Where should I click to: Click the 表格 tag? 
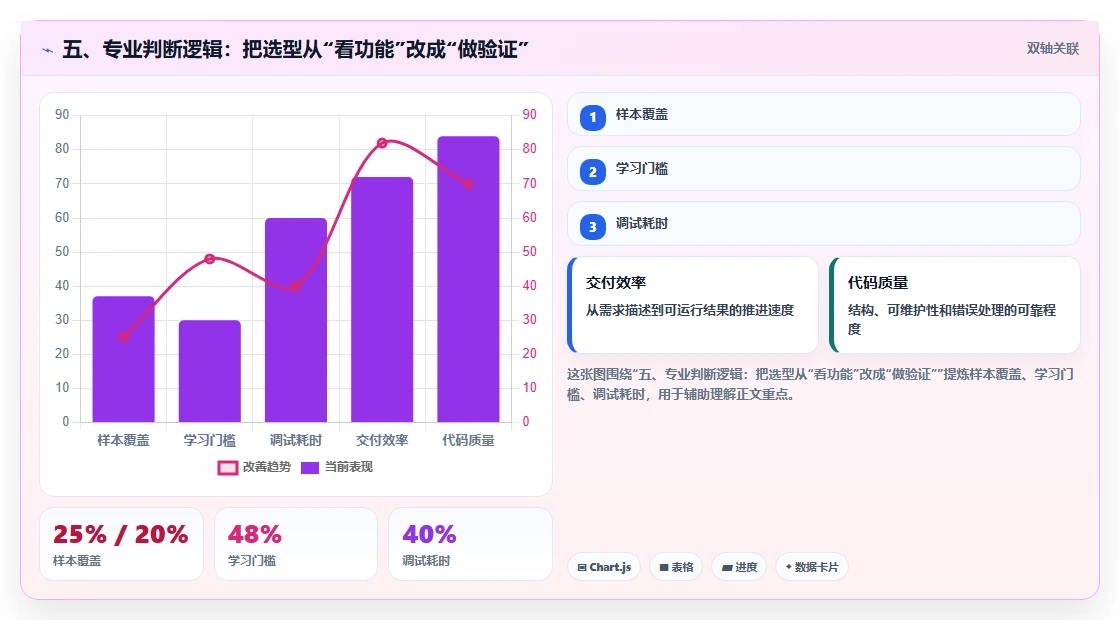676,567
